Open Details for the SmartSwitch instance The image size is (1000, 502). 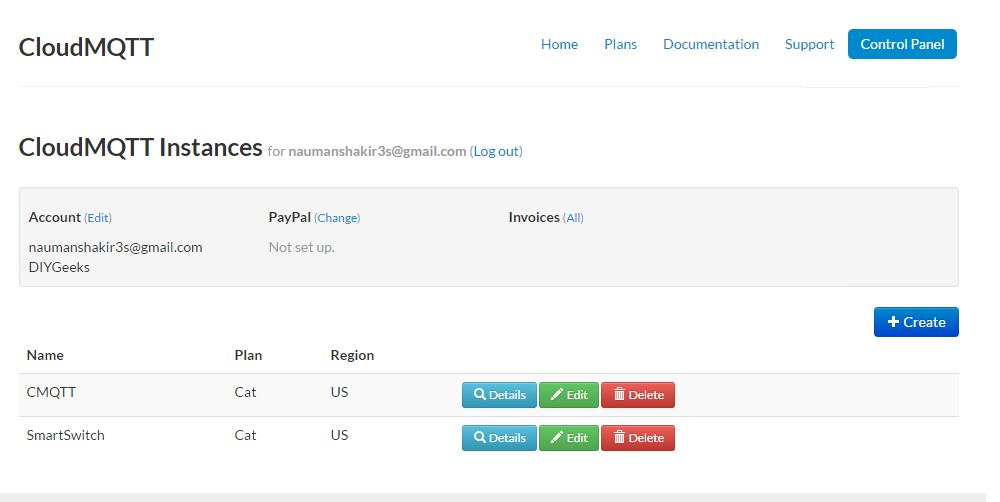coord(499,438)
